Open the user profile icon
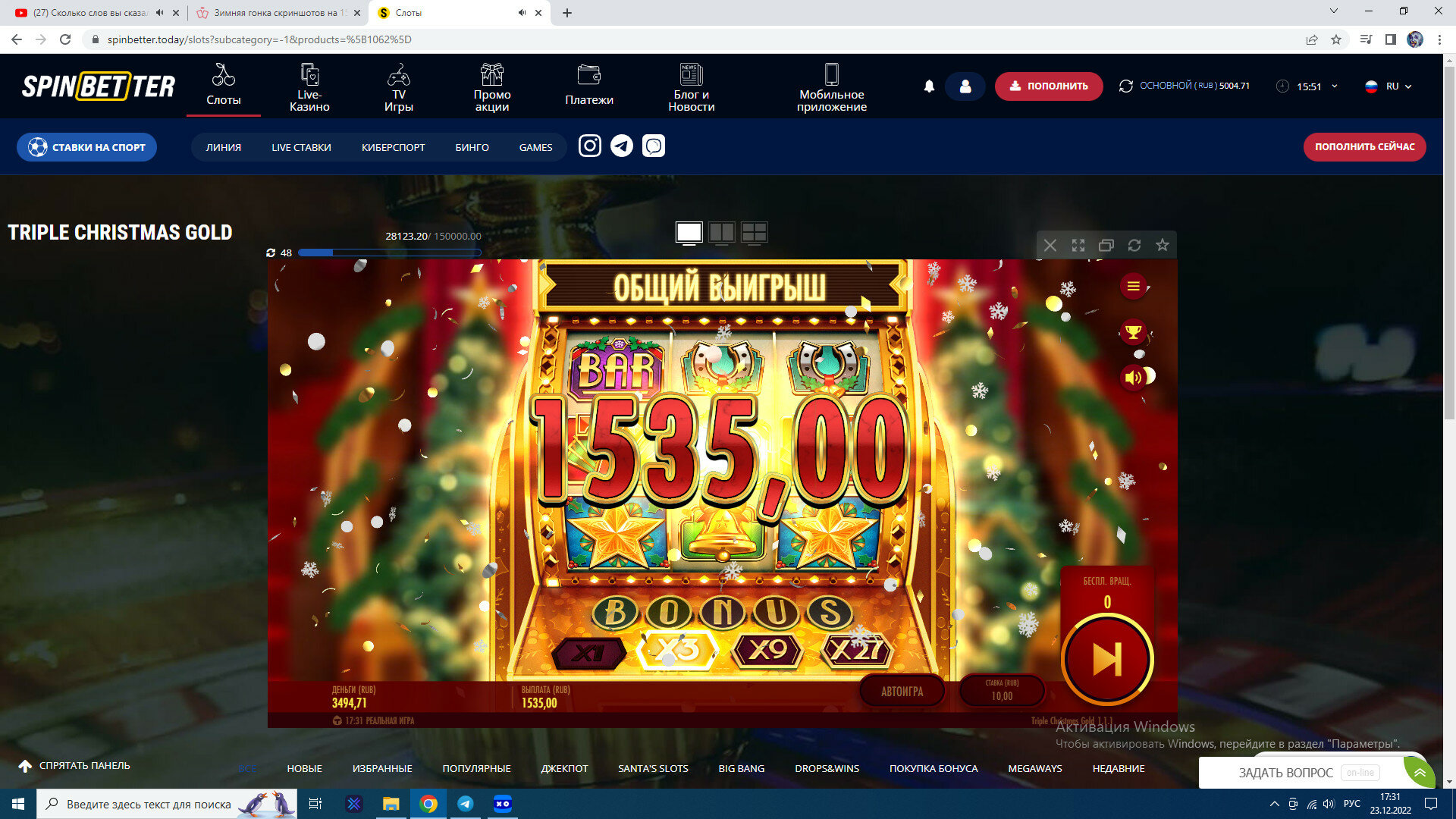The height and width of the screenshot is (819, 1456). pos(965,86)
